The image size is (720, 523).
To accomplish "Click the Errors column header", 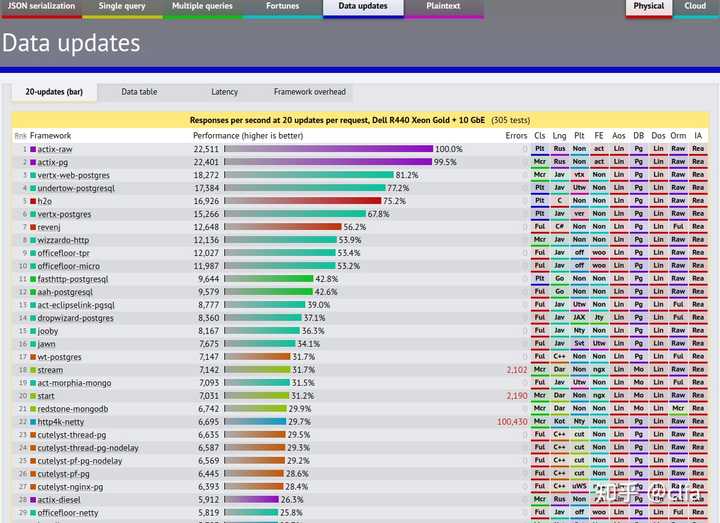I will 516,136.
